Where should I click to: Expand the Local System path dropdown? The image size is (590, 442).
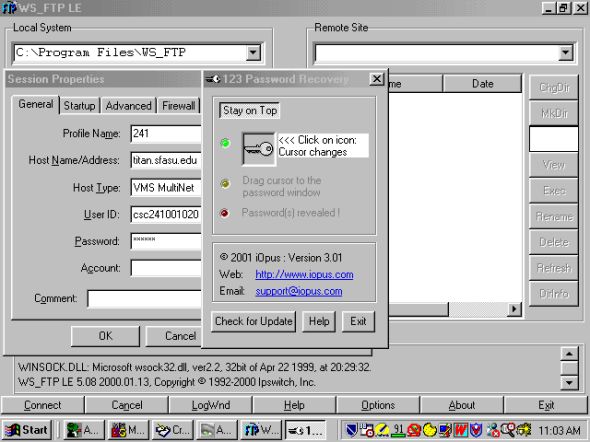(x=253, y=52)
